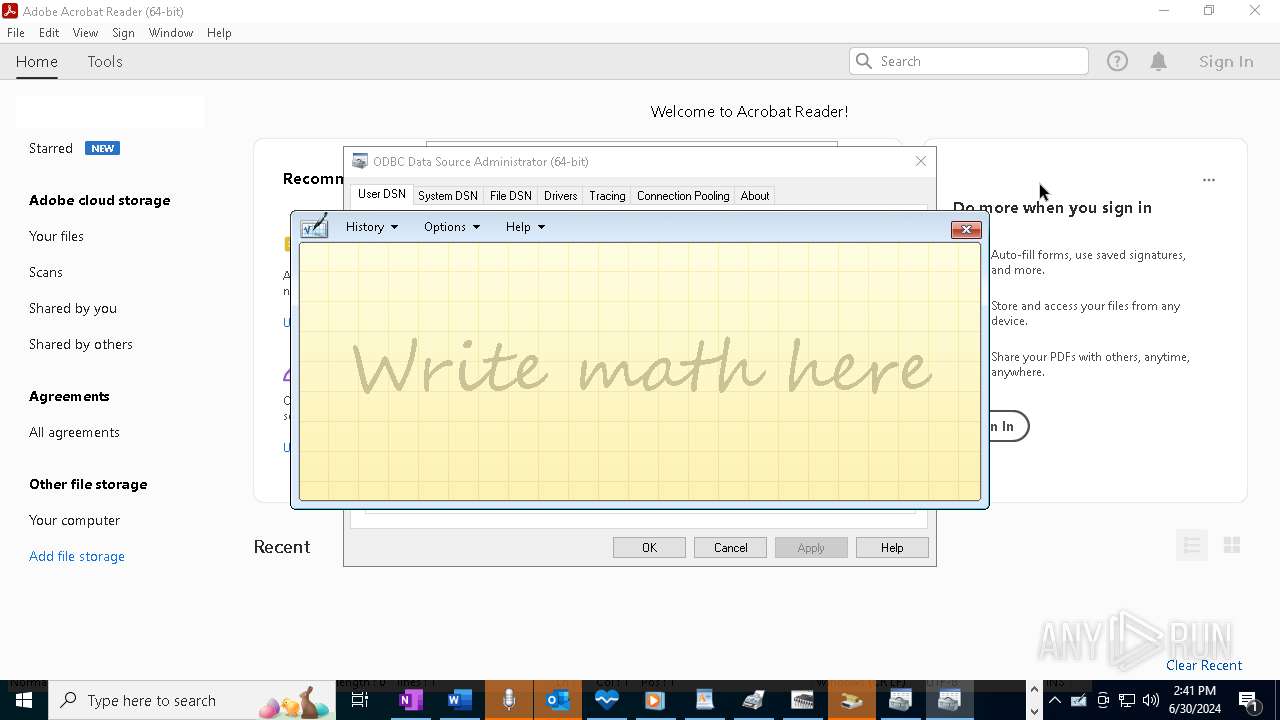The image size is (1280, 720).
Task: Expand the system tray hidden icons chevron
Action: click(1055, 700)
